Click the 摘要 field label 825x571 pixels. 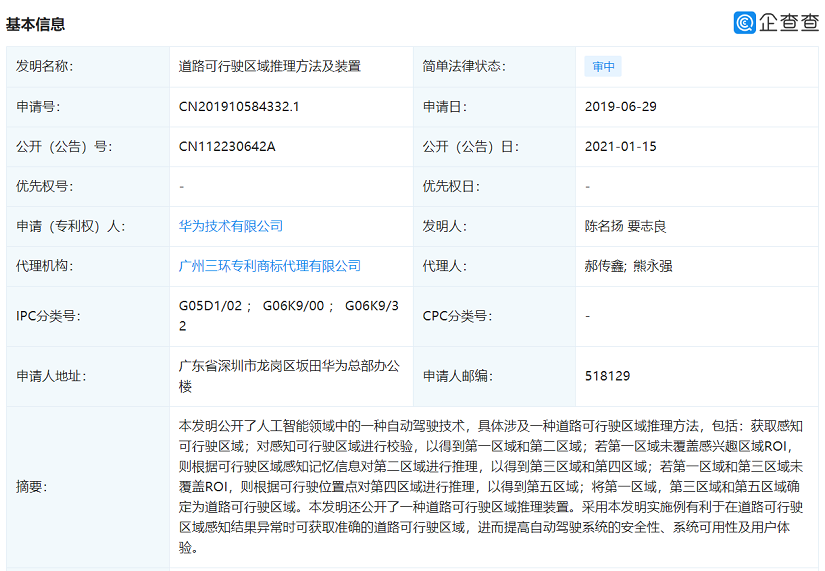click(32, 486)
